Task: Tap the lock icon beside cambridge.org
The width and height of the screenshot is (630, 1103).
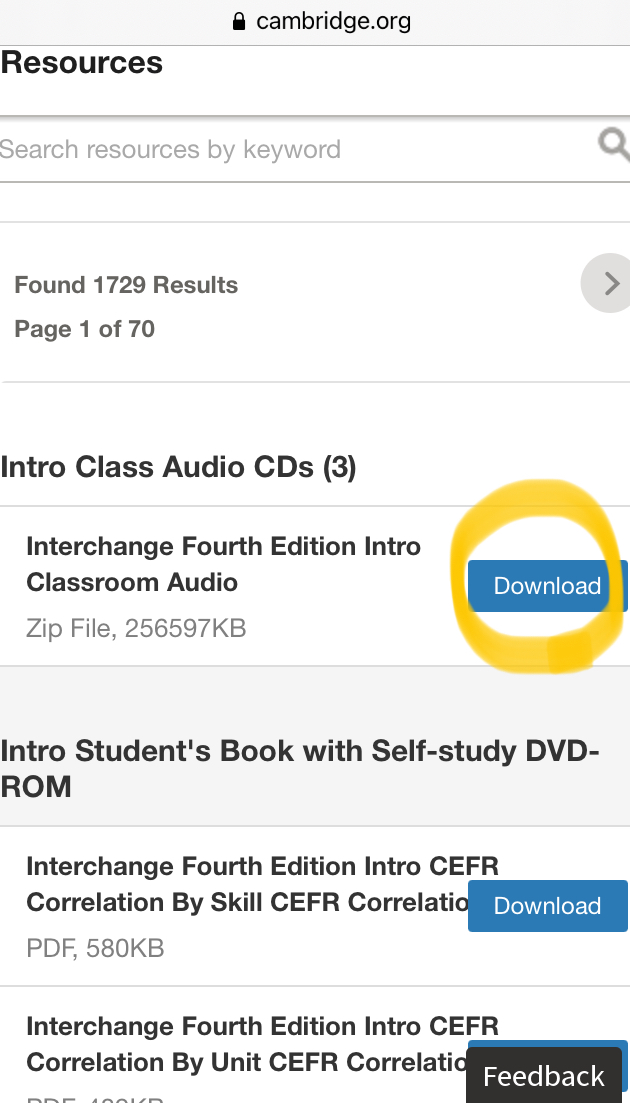Action: pyautogui.click(x=239, y=21)
